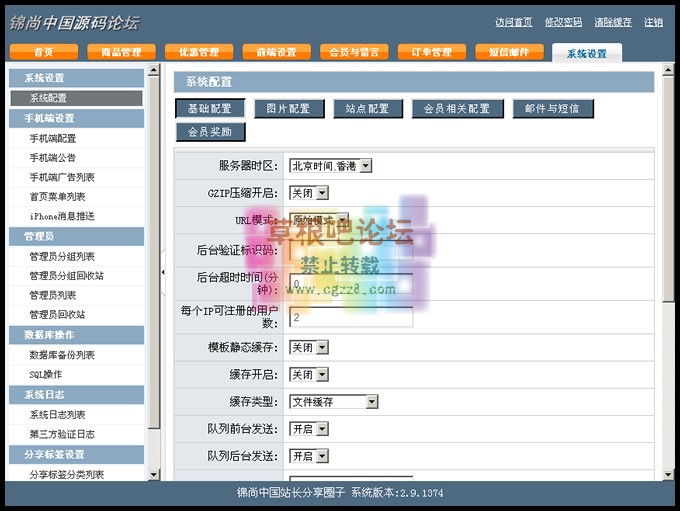This screenshot has width=680, height=511.
Task: Click the 系统日志 sidebar group header
Action: (x=76, y=395)
